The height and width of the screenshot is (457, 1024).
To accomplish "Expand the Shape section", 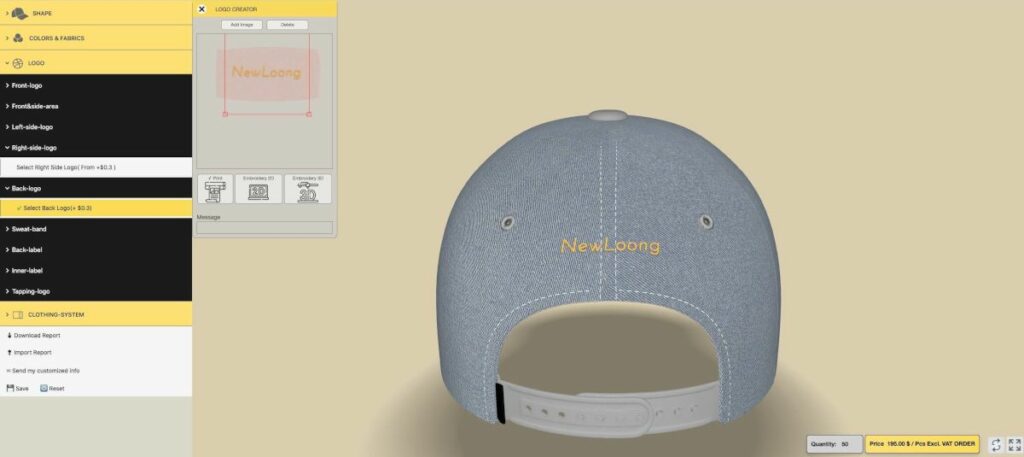I will tap(96, 13).
